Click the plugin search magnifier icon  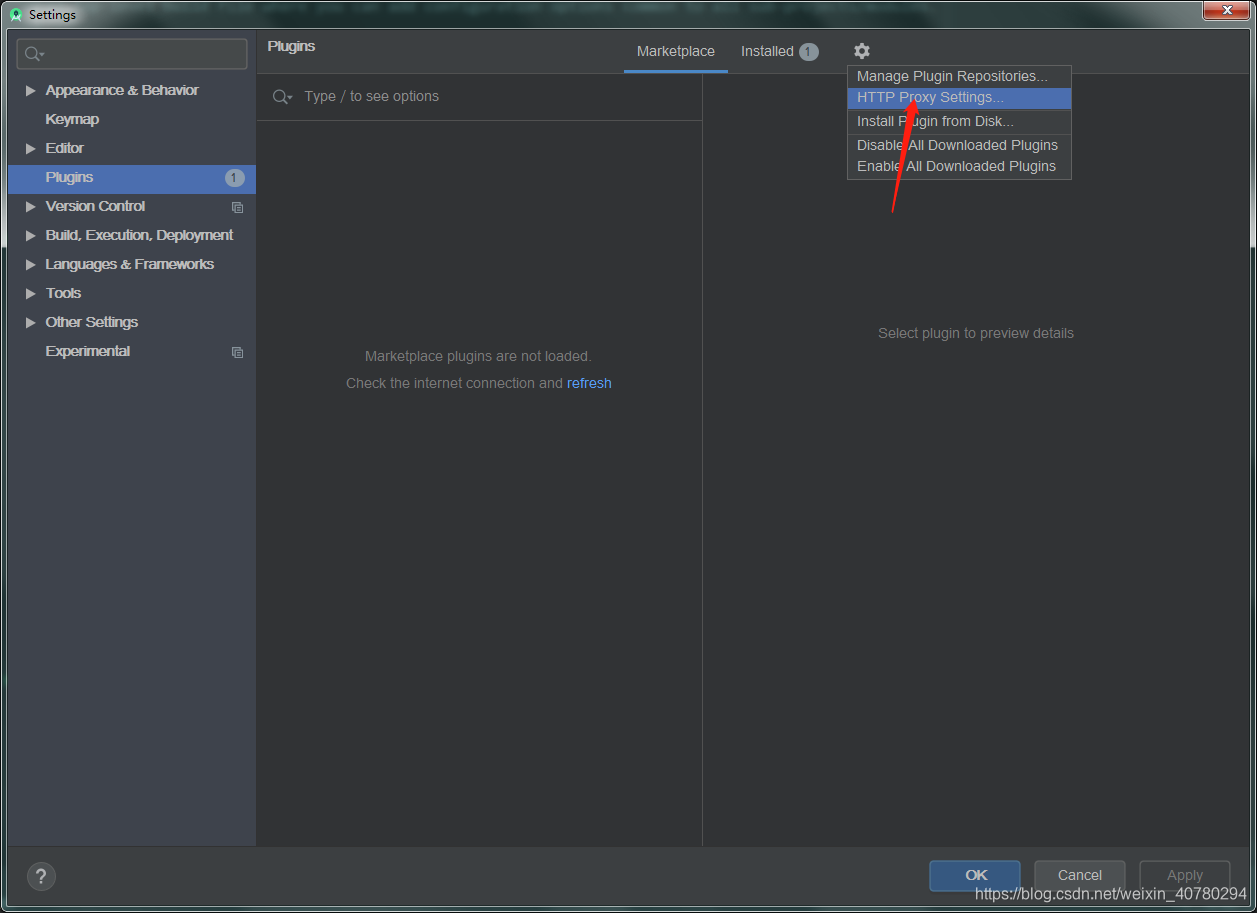click(x=283, y=96)
